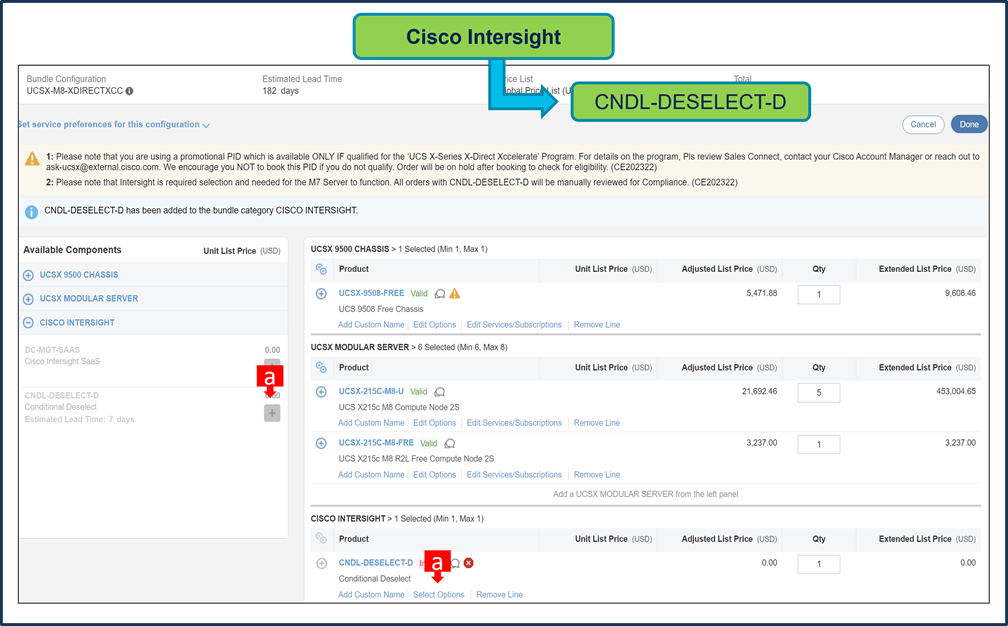Click the Valid badge on UCSX-215C-M8-U
This screenshot has height=626, width=1008.
(419, 392)
